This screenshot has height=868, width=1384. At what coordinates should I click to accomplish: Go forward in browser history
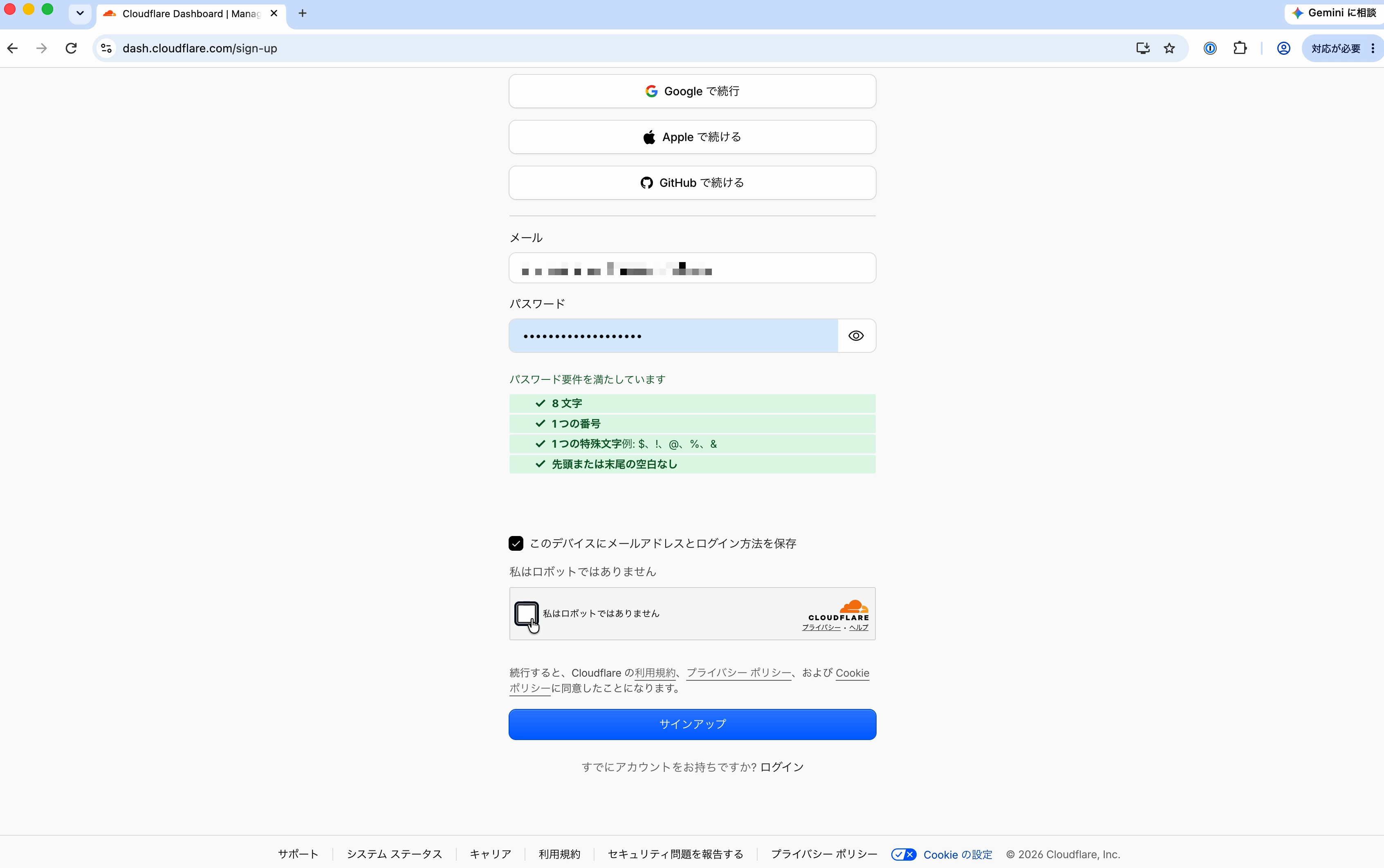41,48
